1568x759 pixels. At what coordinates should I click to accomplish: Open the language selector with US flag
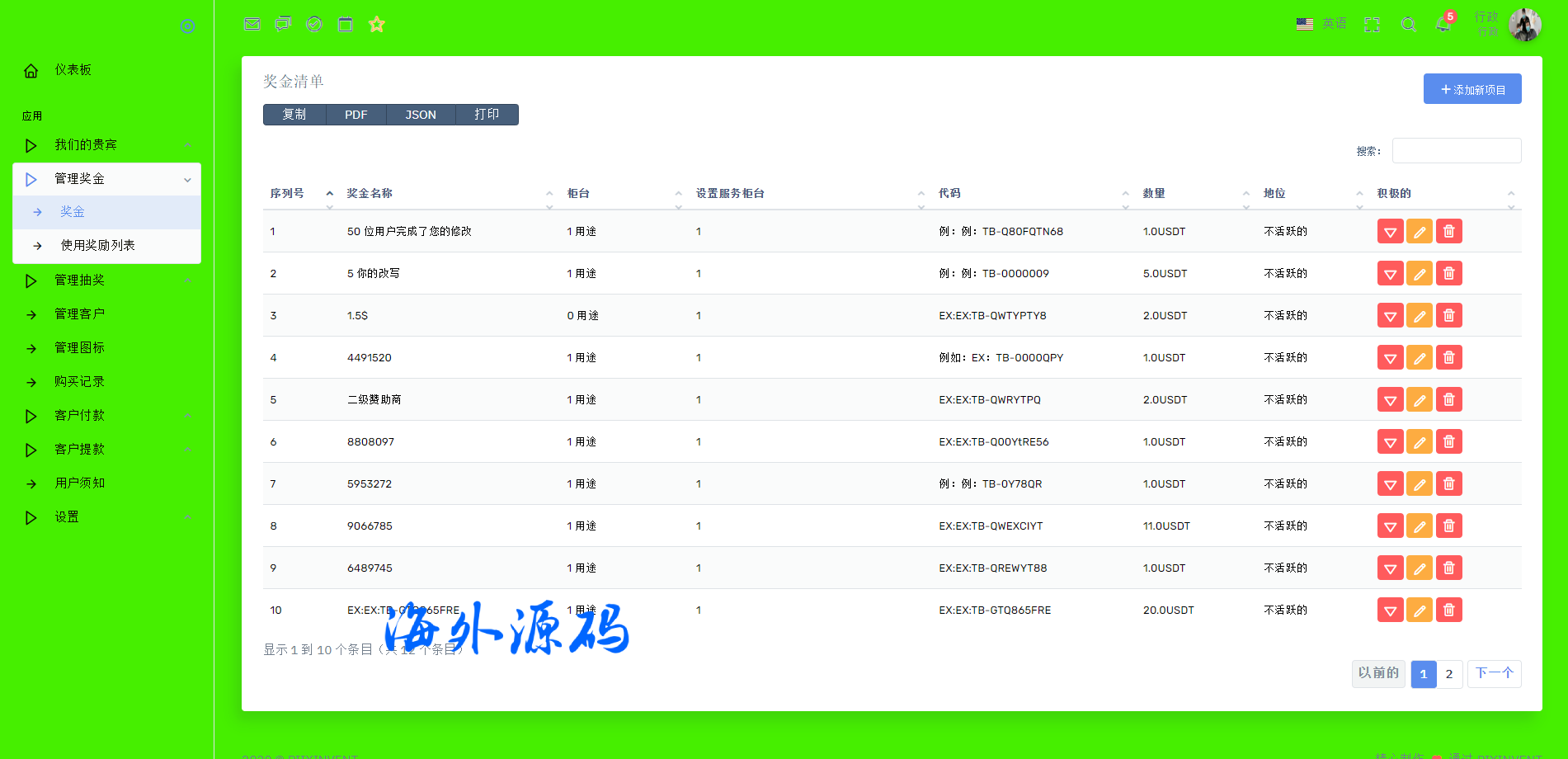(1321, 24)
